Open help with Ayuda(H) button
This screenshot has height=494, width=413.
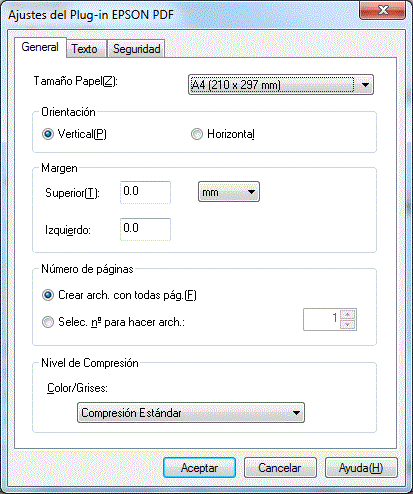pyautogui.click(x=361, y=468)
